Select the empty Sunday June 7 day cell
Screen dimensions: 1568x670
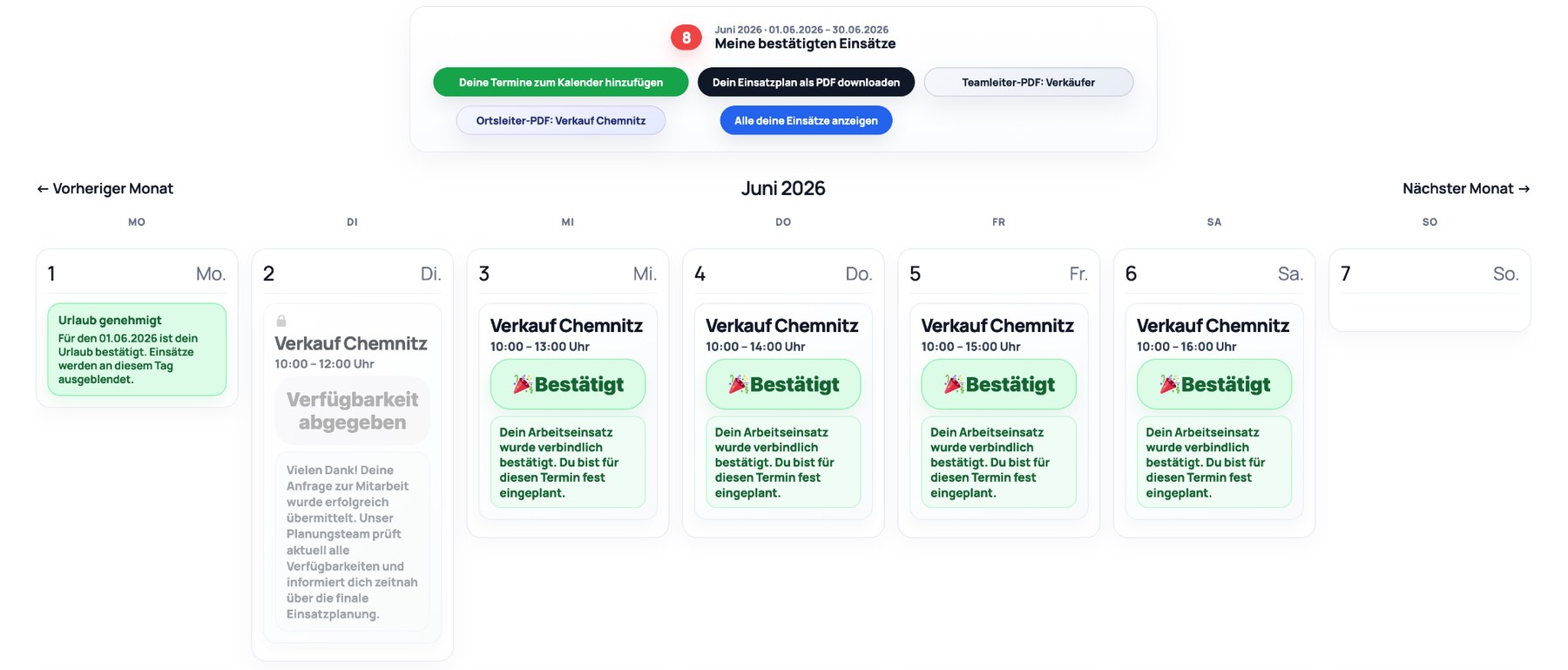1429,290
